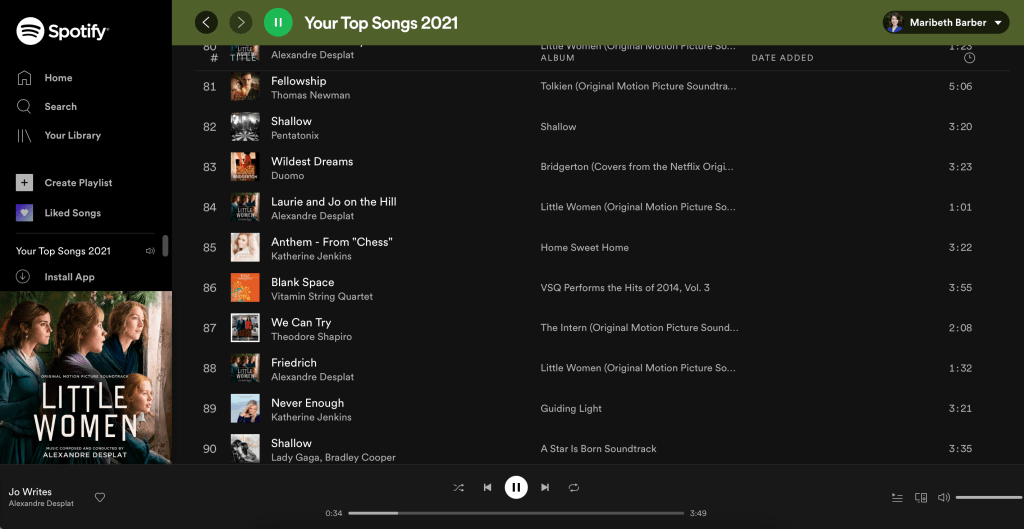The height and width of the screenshot is (529, 1024).
Task: Open the Liked Songs playlist
Action: point(72,213)
